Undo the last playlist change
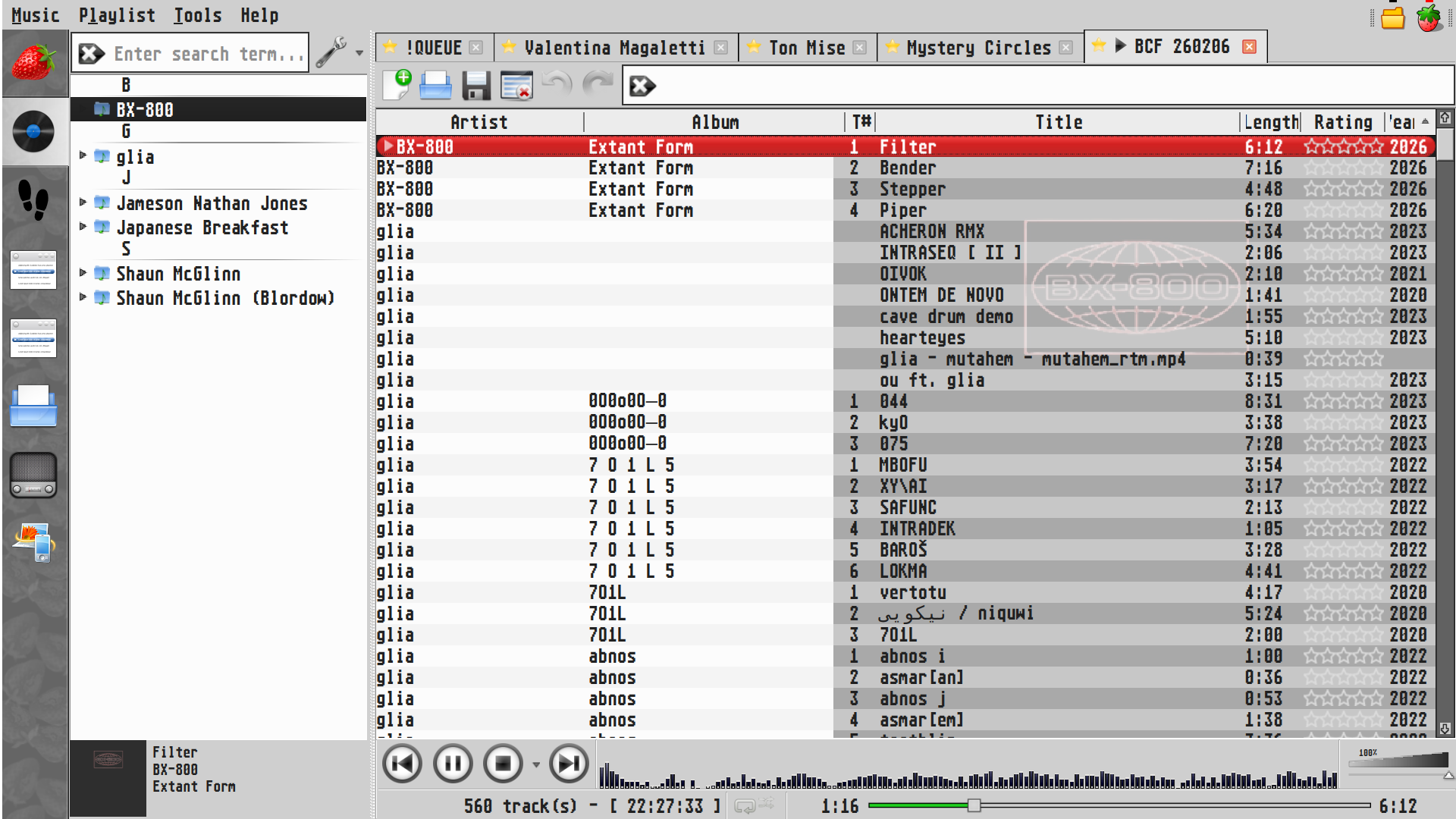The image size is (1456, 819). point(557,86)
